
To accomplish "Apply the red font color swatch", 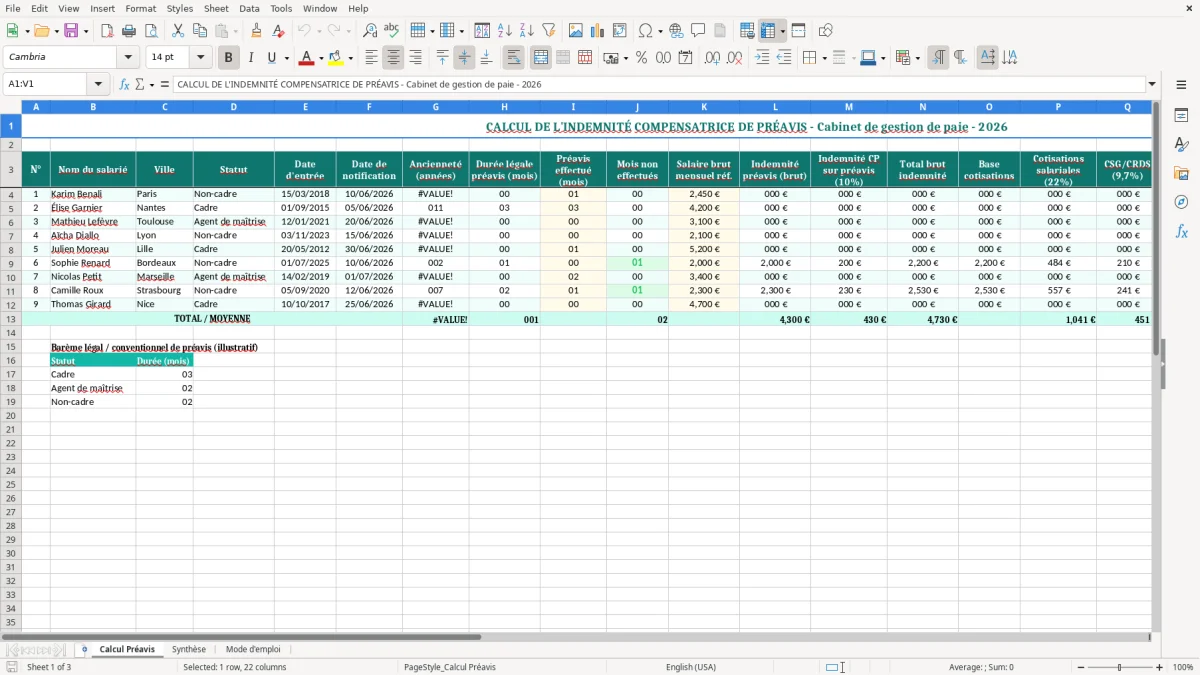I will [x=307, y=58].
